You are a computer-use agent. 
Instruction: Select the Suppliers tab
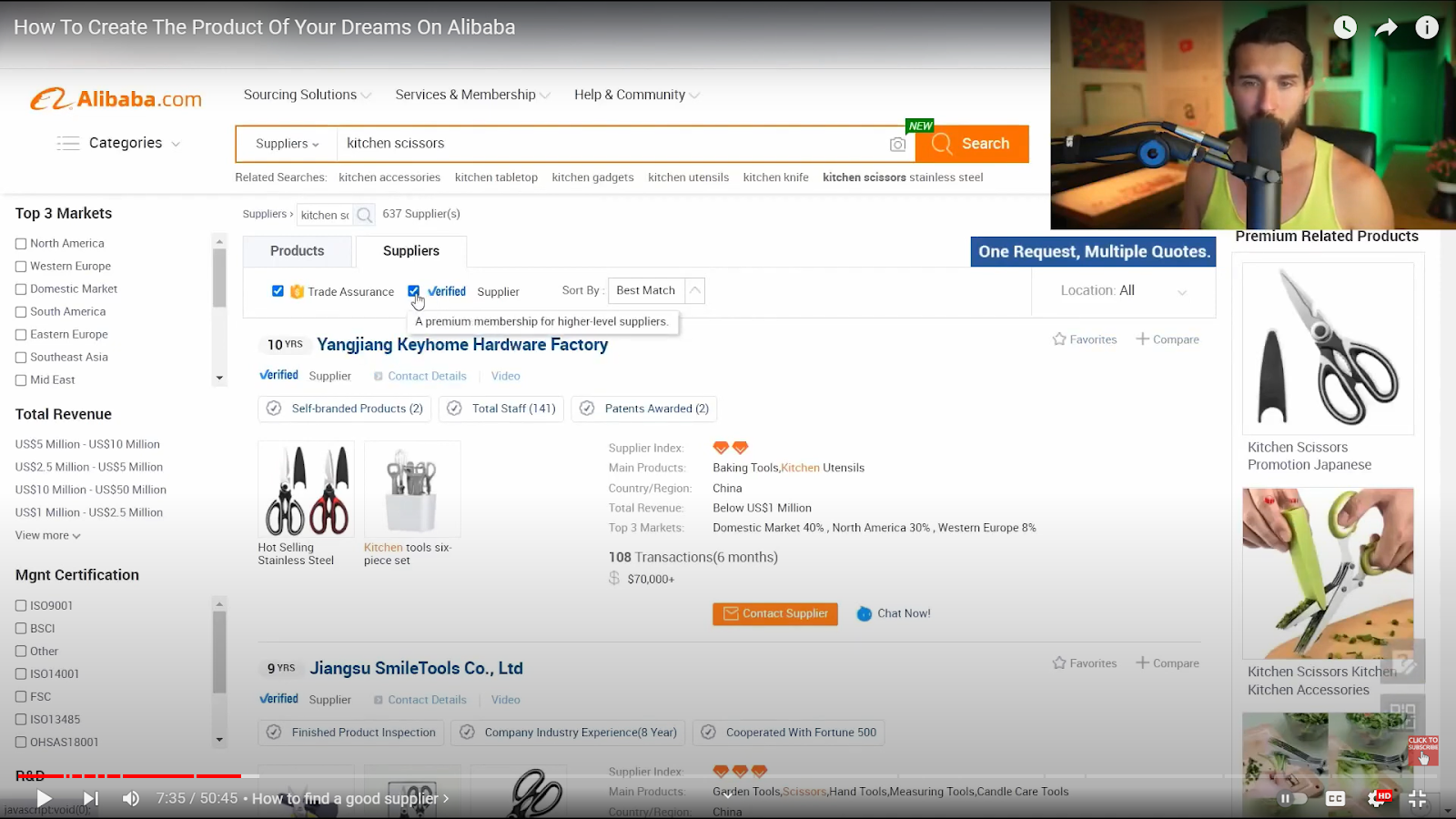pos(411,251)
